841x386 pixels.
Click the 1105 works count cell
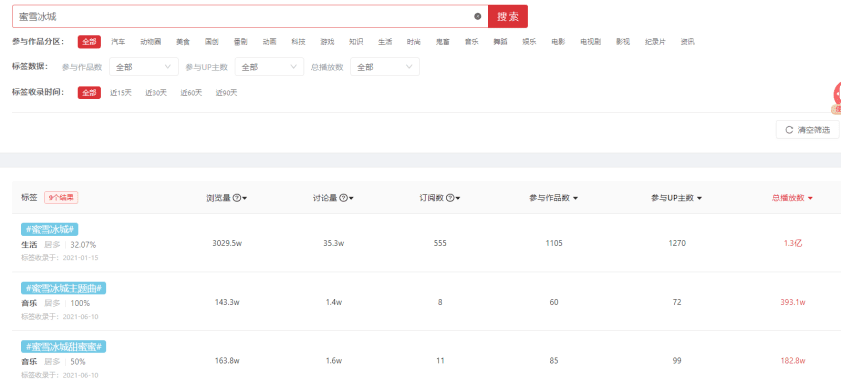tap(554, 243)
